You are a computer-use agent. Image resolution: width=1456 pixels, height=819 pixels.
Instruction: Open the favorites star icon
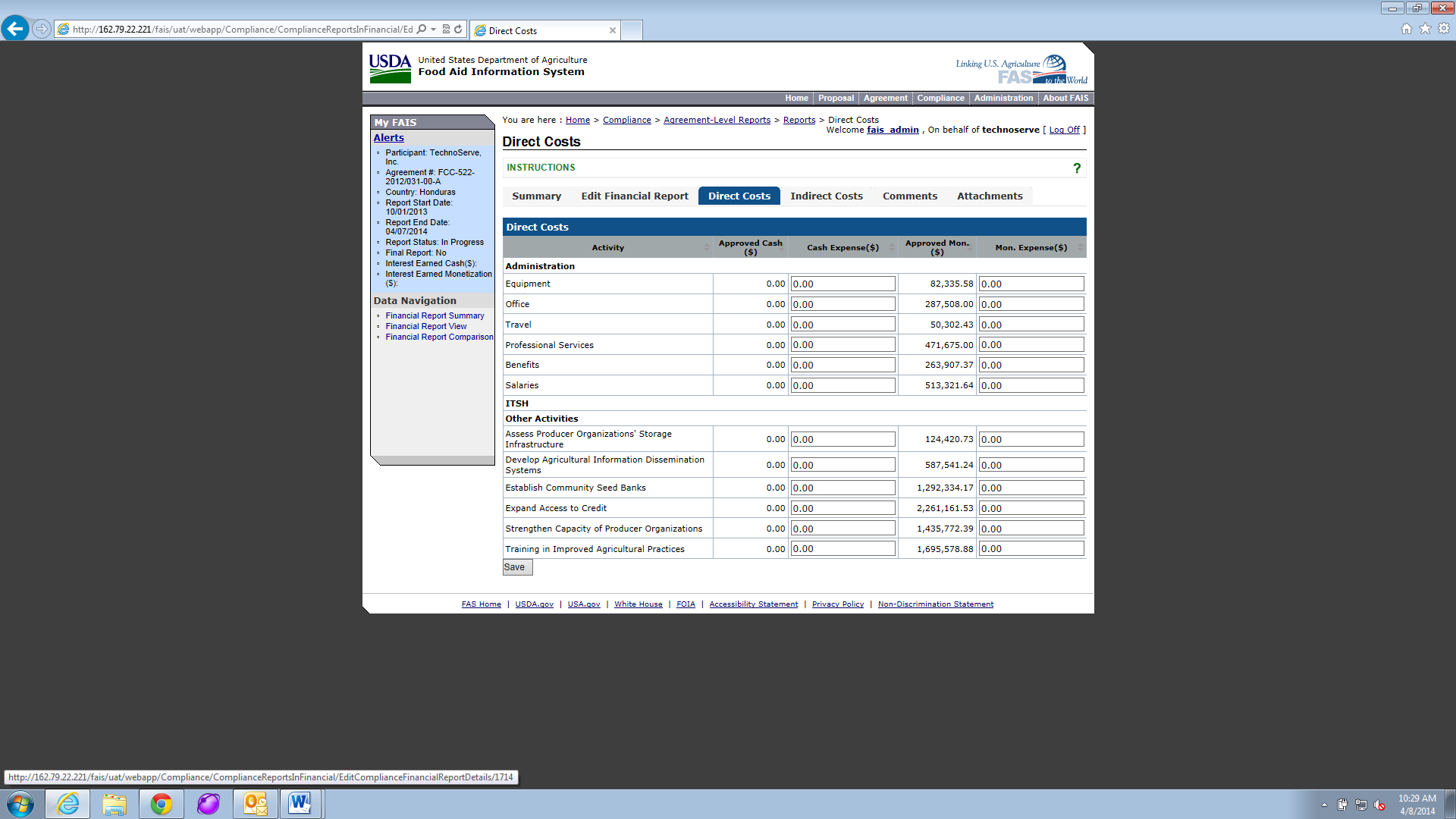tap(1425, 29)
